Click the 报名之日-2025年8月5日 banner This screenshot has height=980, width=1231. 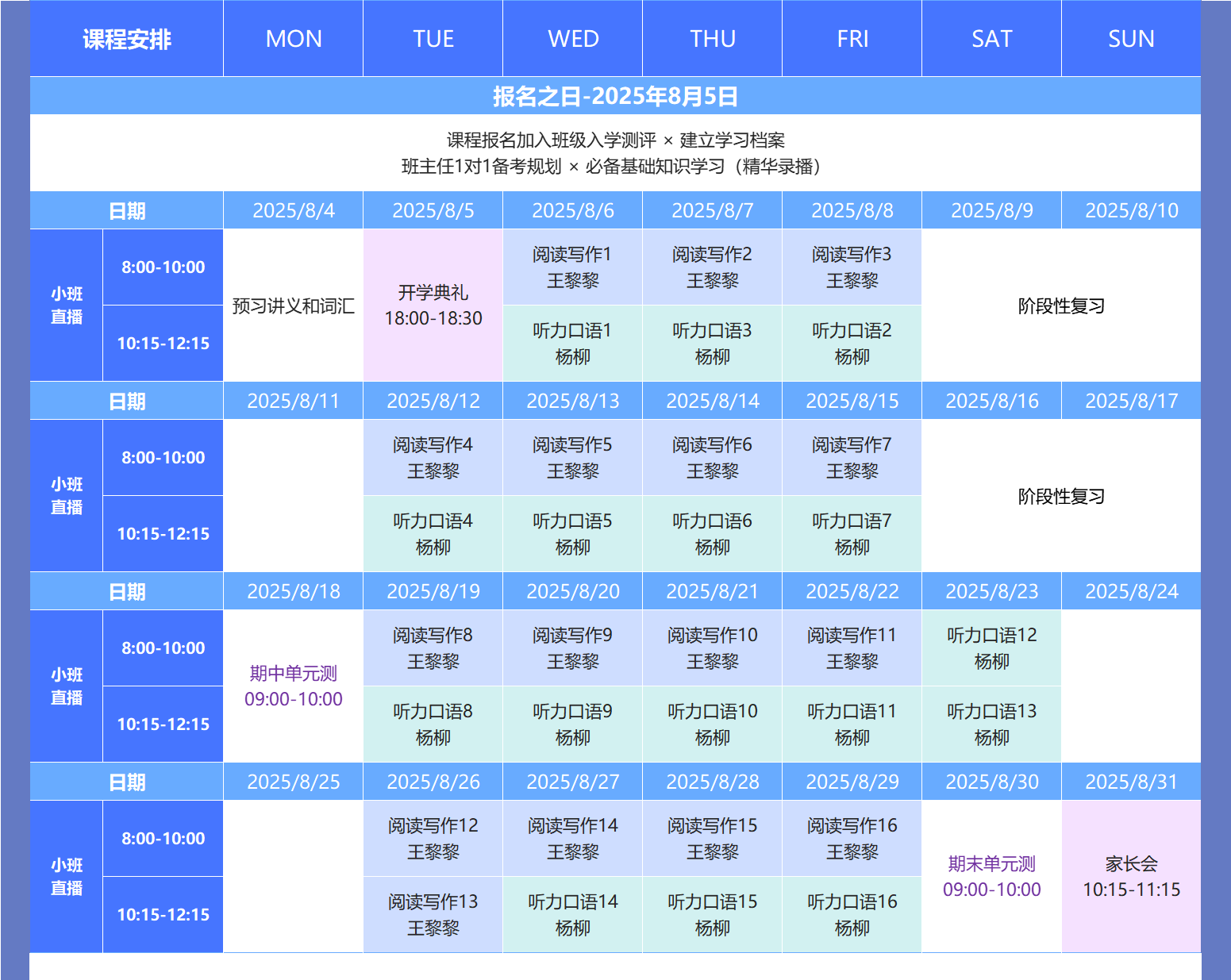point(615,96)
